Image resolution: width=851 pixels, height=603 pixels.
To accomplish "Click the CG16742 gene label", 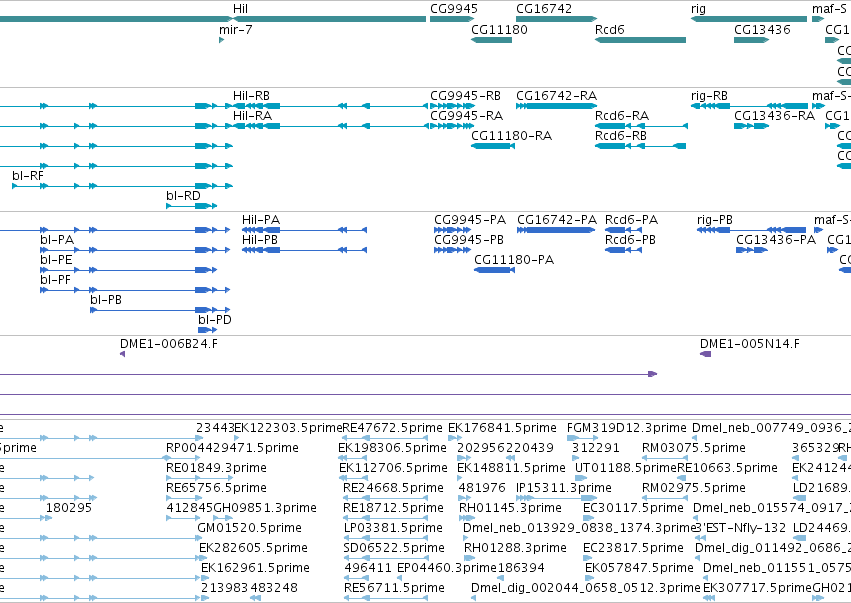I will tap(544, 9).
